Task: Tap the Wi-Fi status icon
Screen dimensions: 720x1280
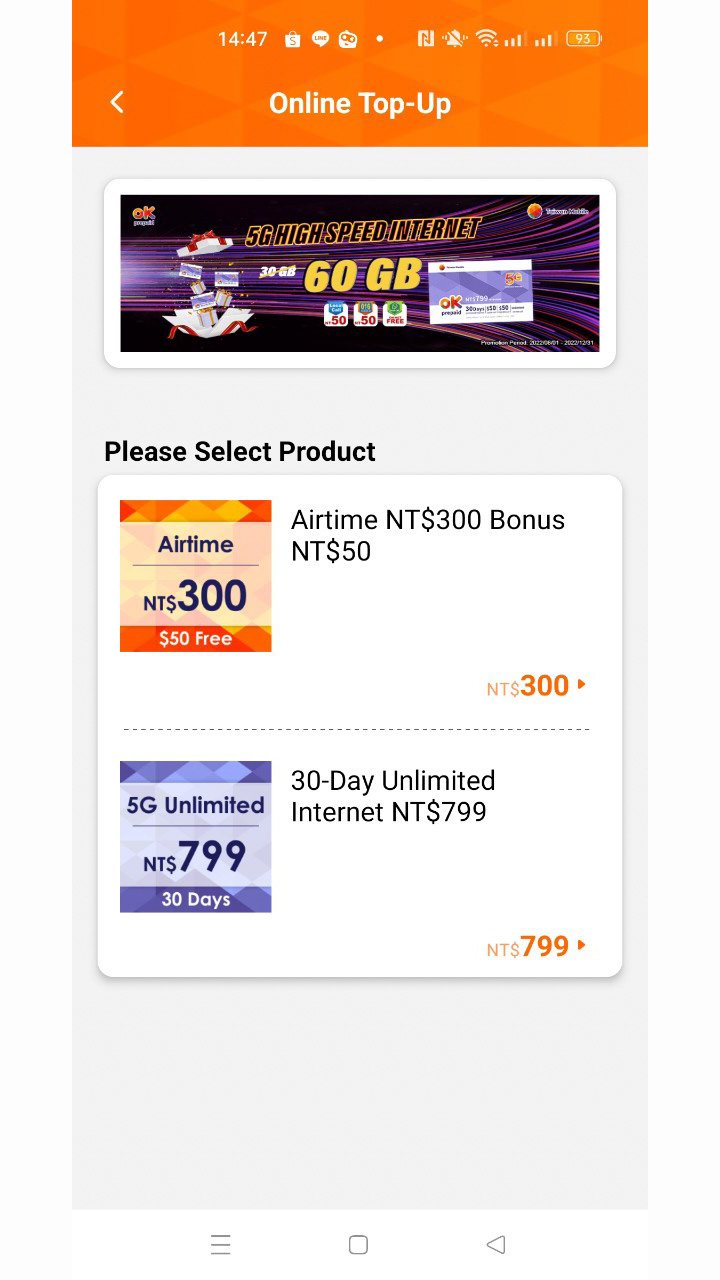Action: (487, 39)
